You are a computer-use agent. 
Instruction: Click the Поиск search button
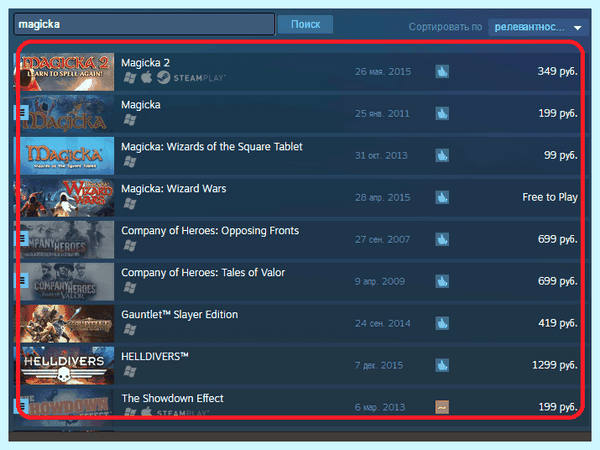(305, 24)
